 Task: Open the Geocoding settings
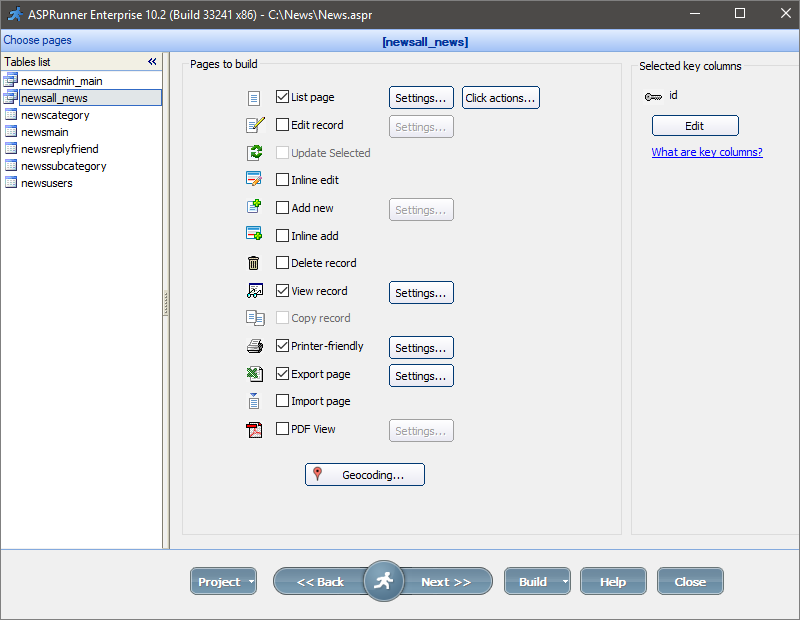coord(364,474)
